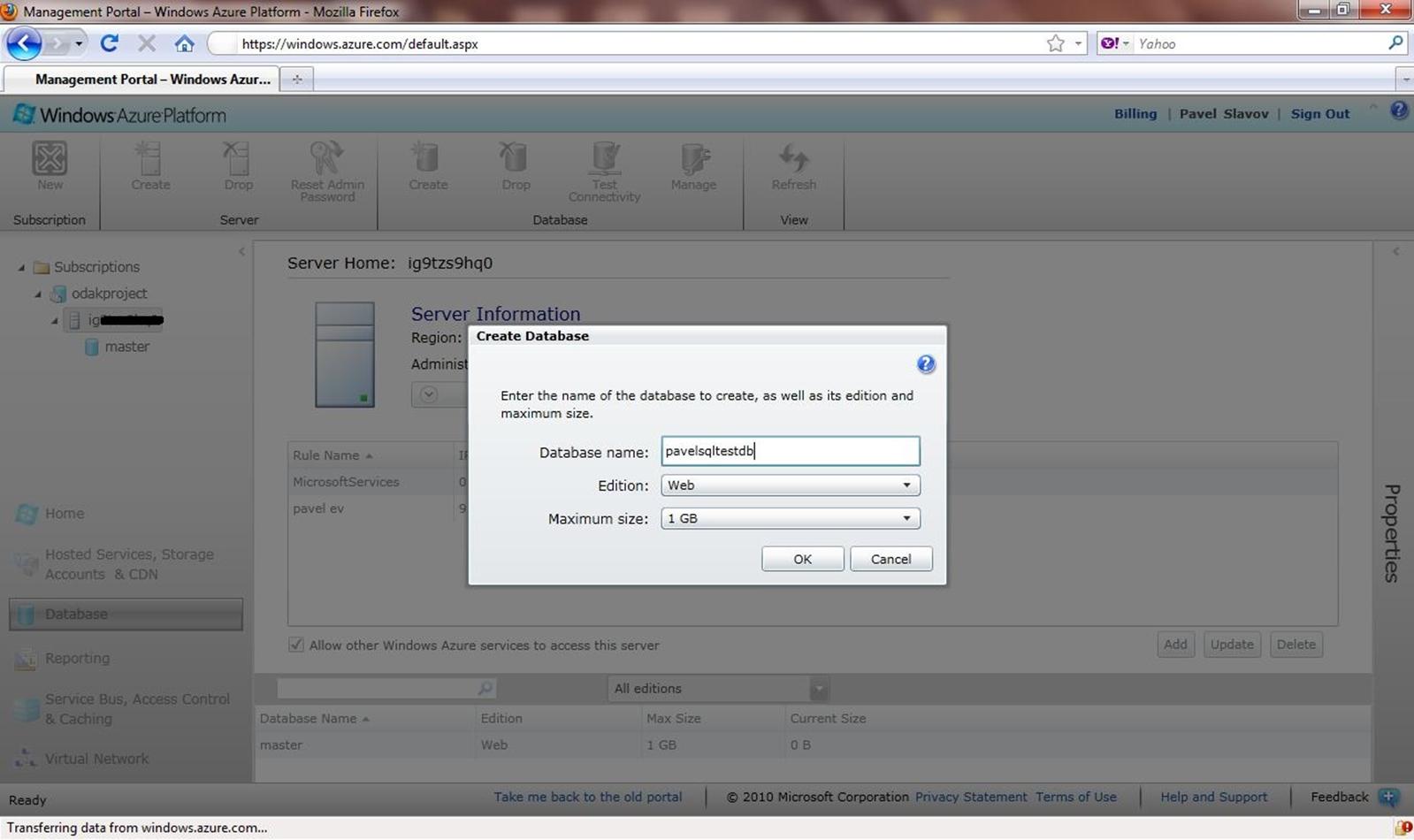Toggle Allow other Windows Azure services checkbox

coord(296,645)
